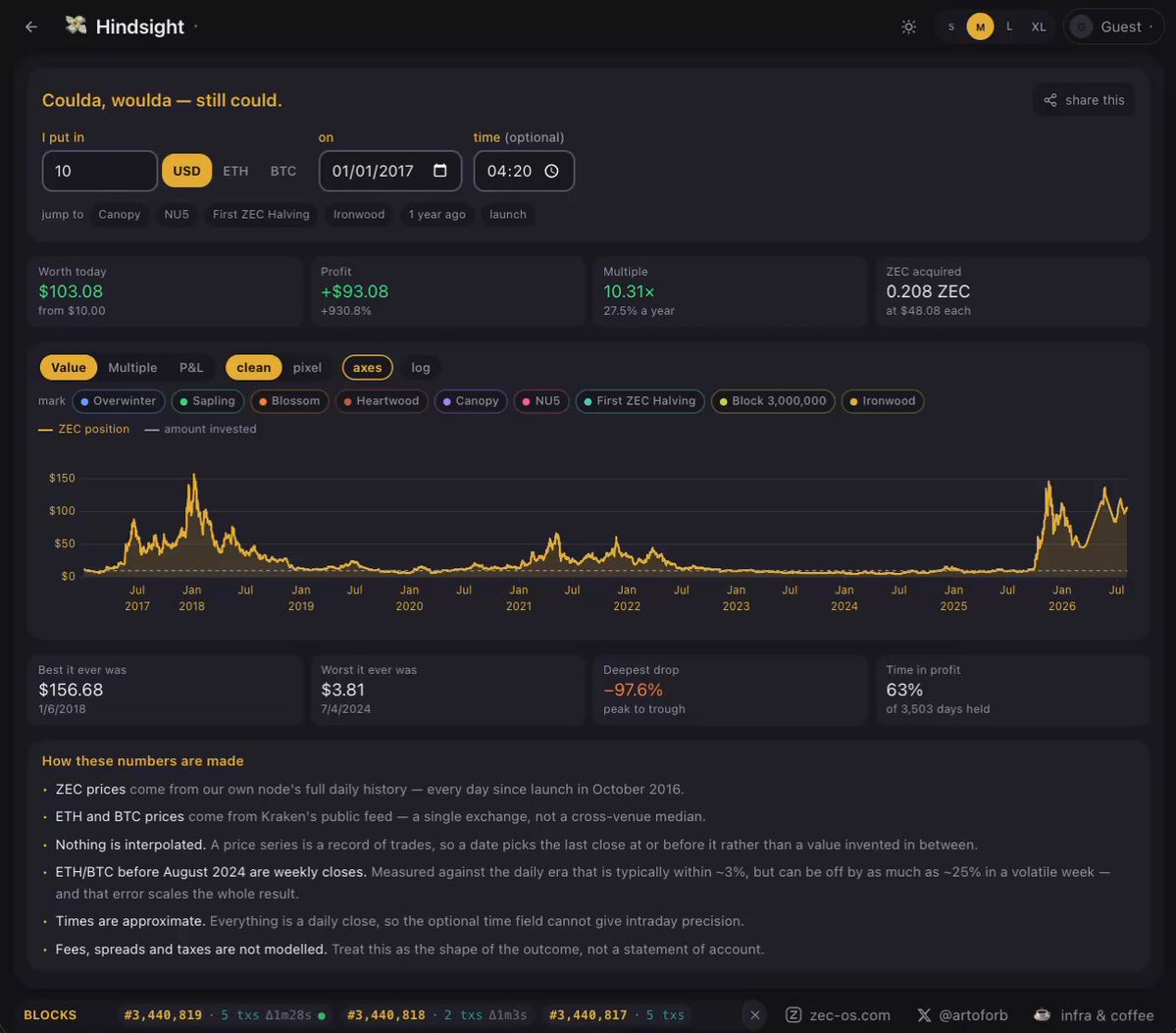Viewport: 1176px width, 1033px height.
Task: Click the date field 01/01/2017
Action: point(390,171)
